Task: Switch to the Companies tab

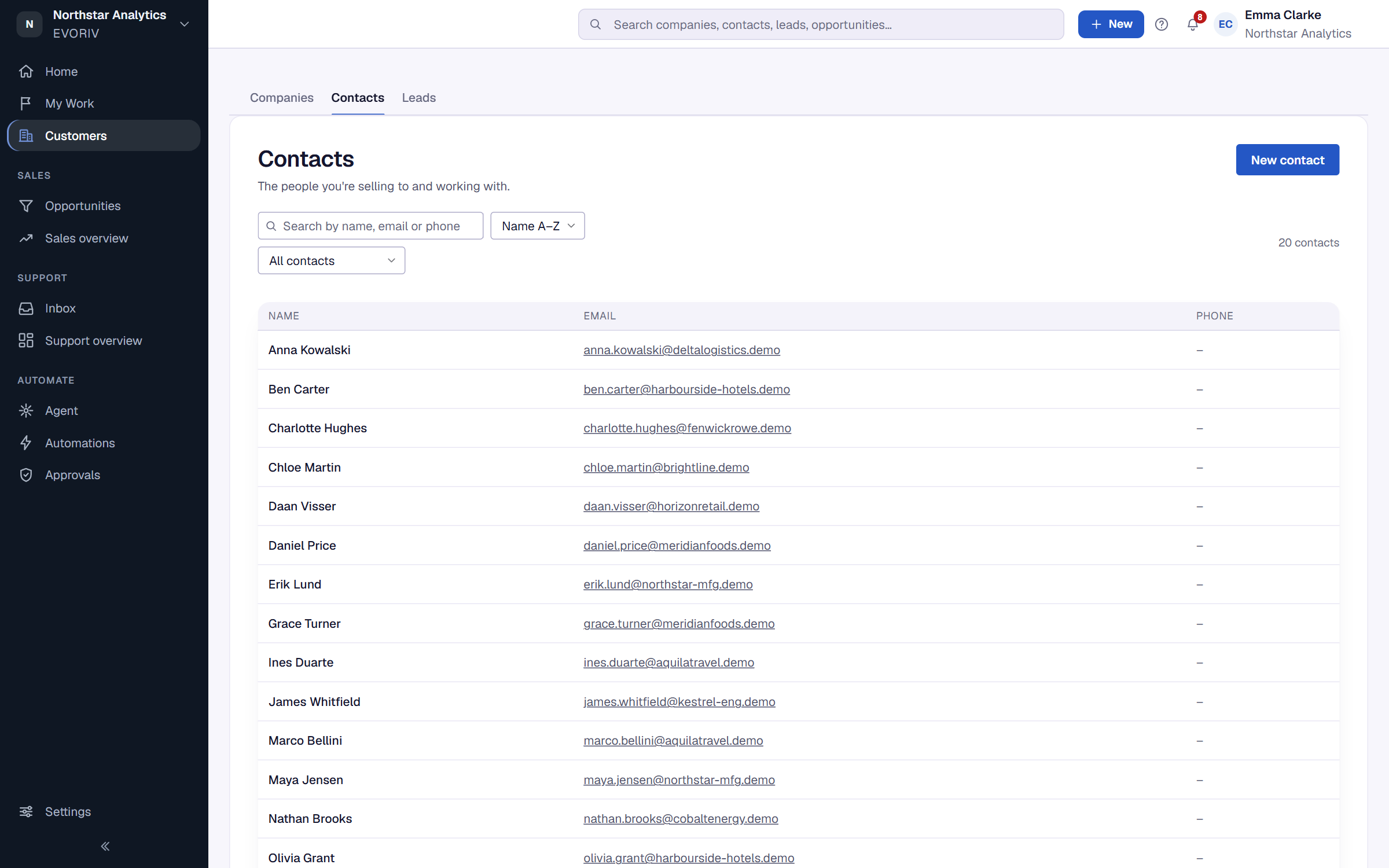Action: 282,98
